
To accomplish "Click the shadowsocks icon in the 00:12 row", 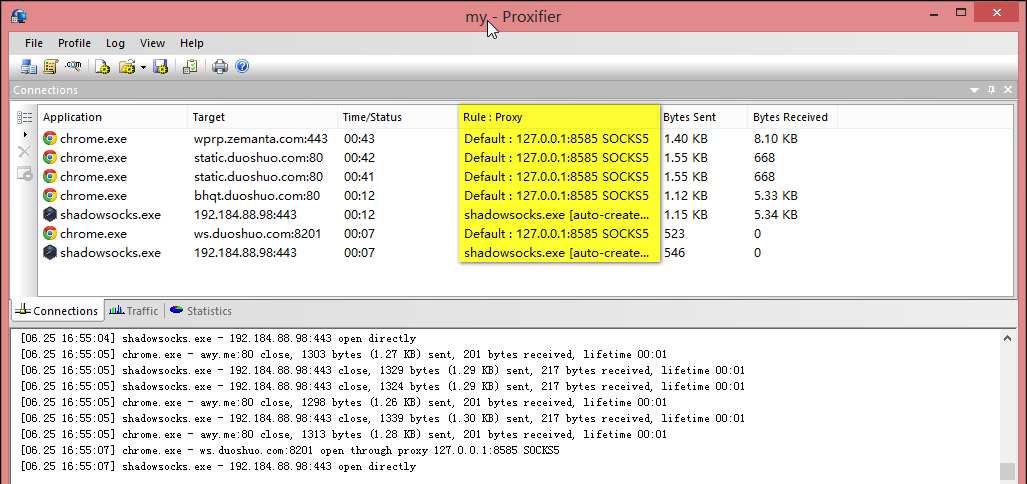I will pos(50,214).
